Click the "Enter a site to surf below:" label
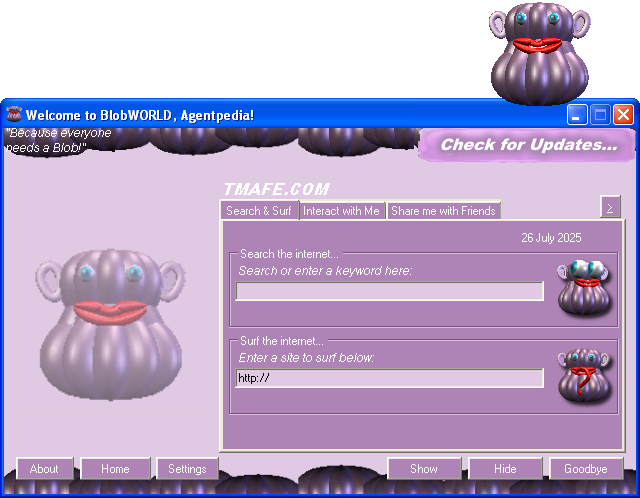Image resolution: width=640 pixels, height=498 pixels. pos(306,358)
